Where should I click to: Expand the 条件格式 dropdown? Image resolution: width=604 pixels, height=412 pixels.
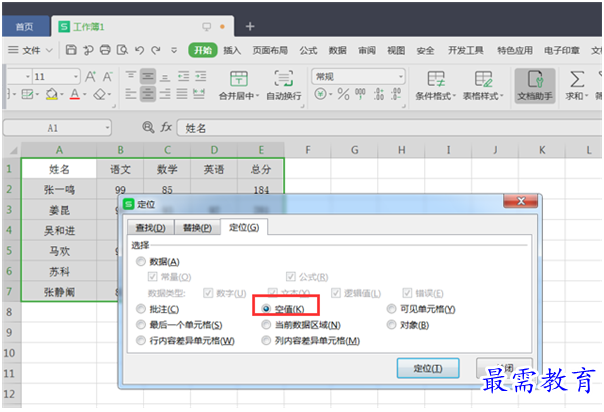454,96
